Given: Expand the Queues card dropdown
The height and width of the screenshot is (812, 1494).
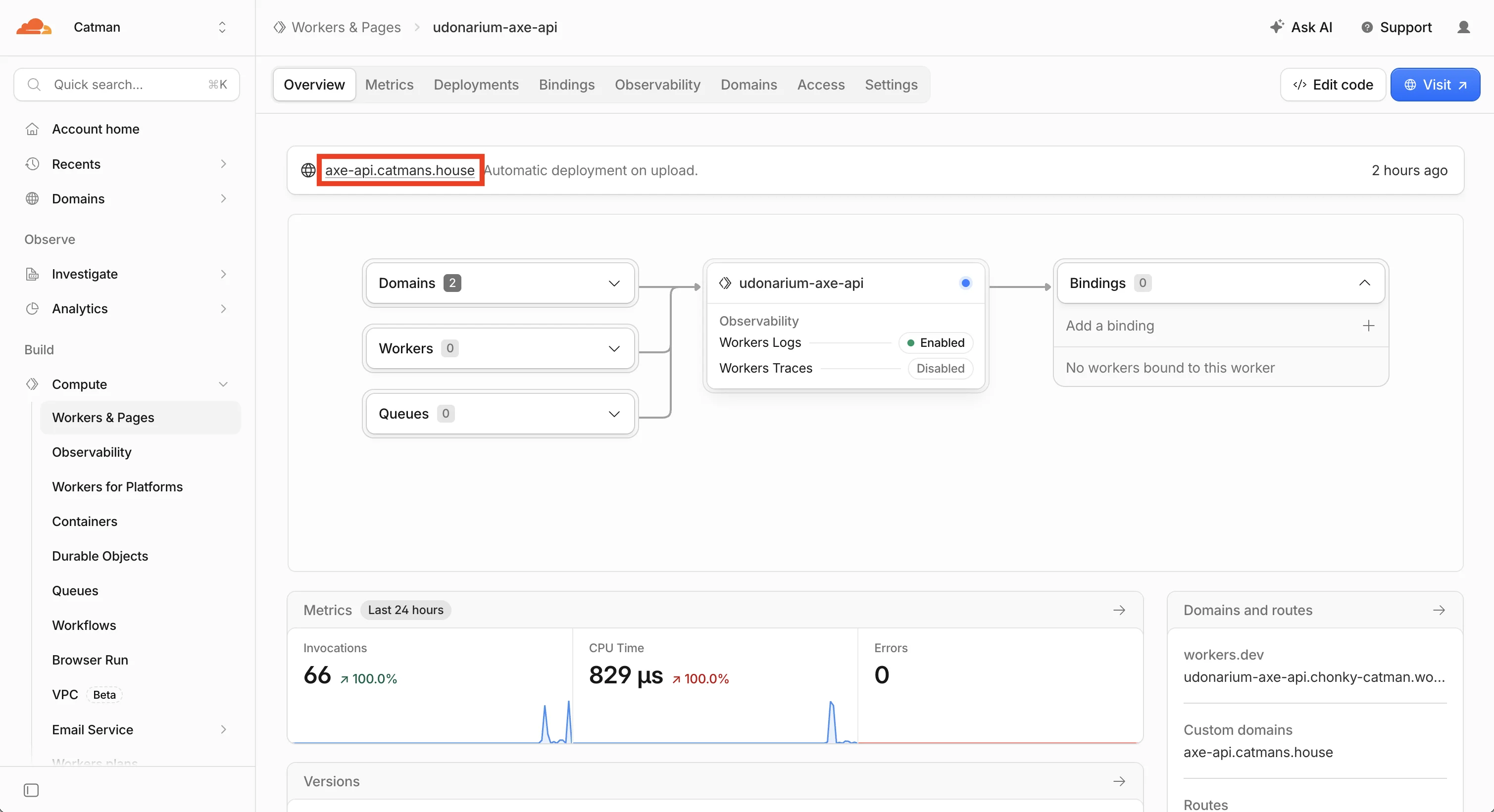Looking at the screenshot, I should (614, 414).
